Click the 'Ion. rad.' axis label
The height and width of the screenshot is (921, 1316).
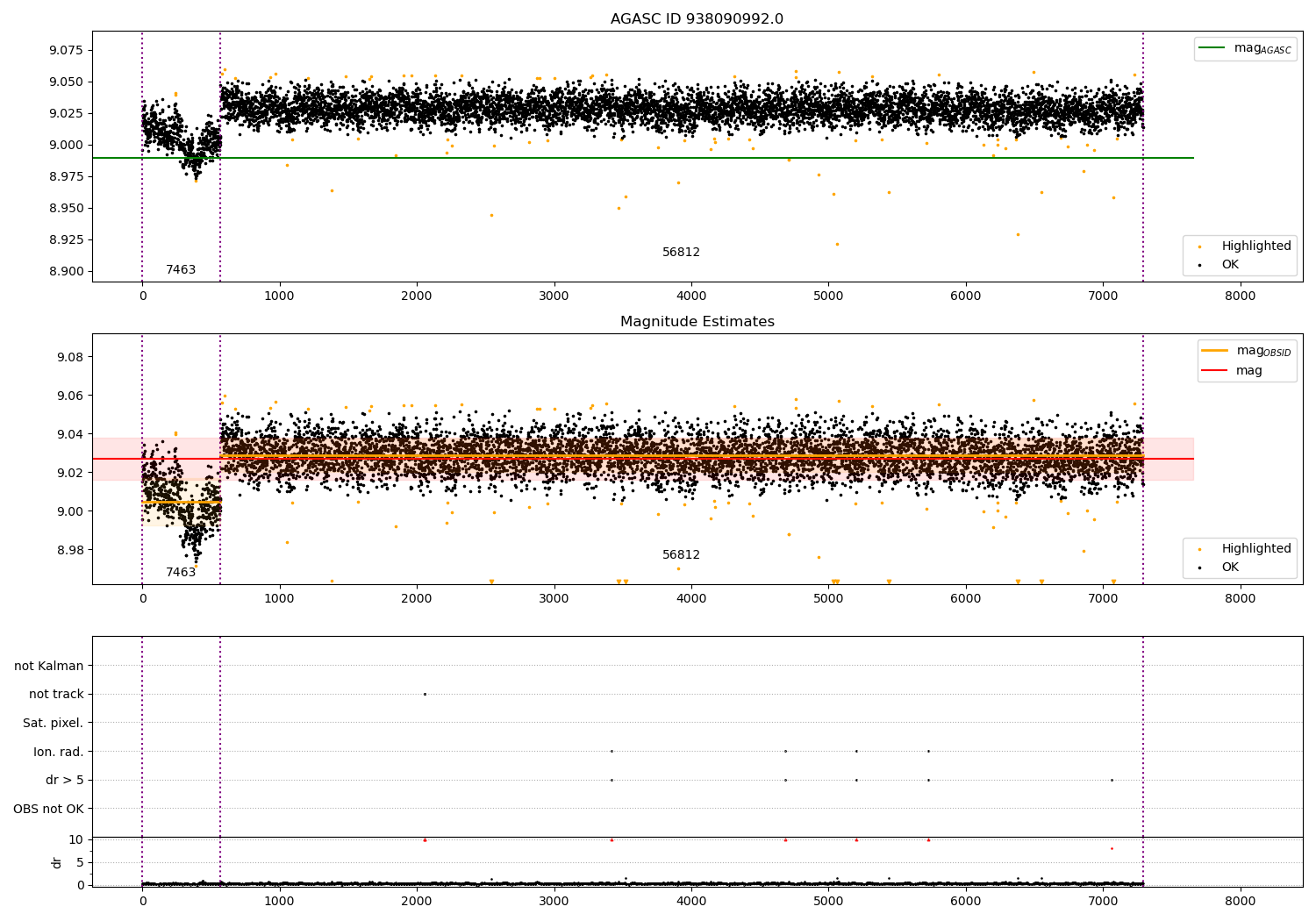(x=59, y=752)
